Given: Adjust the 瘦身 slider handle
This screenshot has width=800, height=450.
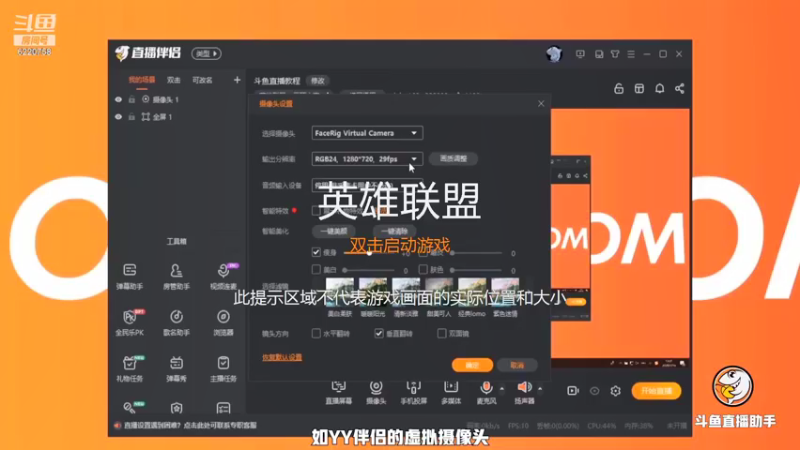Looking at the screenshot, I should [369, 253].
